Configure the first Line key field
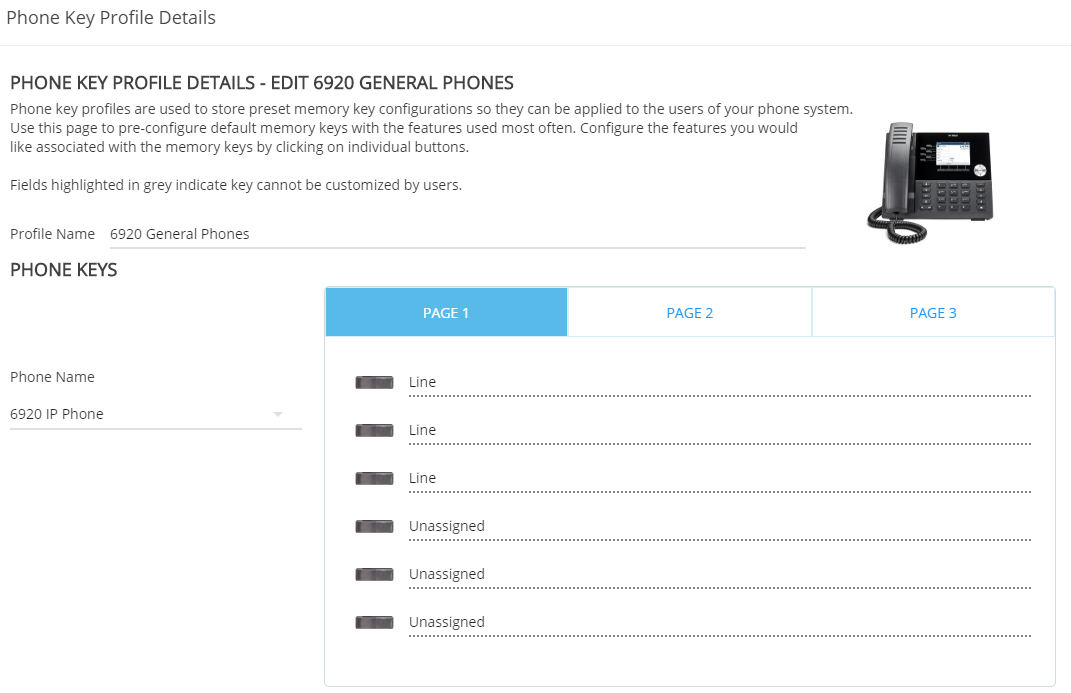The image size is (1071, 693). click(720, 383)
